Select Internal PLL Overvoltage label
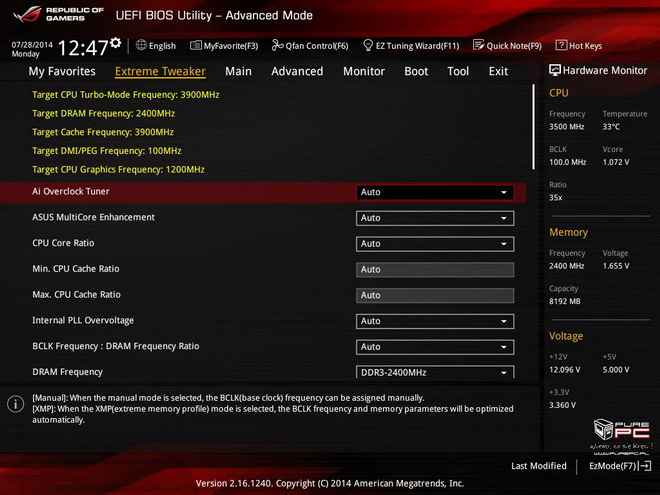660x495 pixels. (83, 320)
